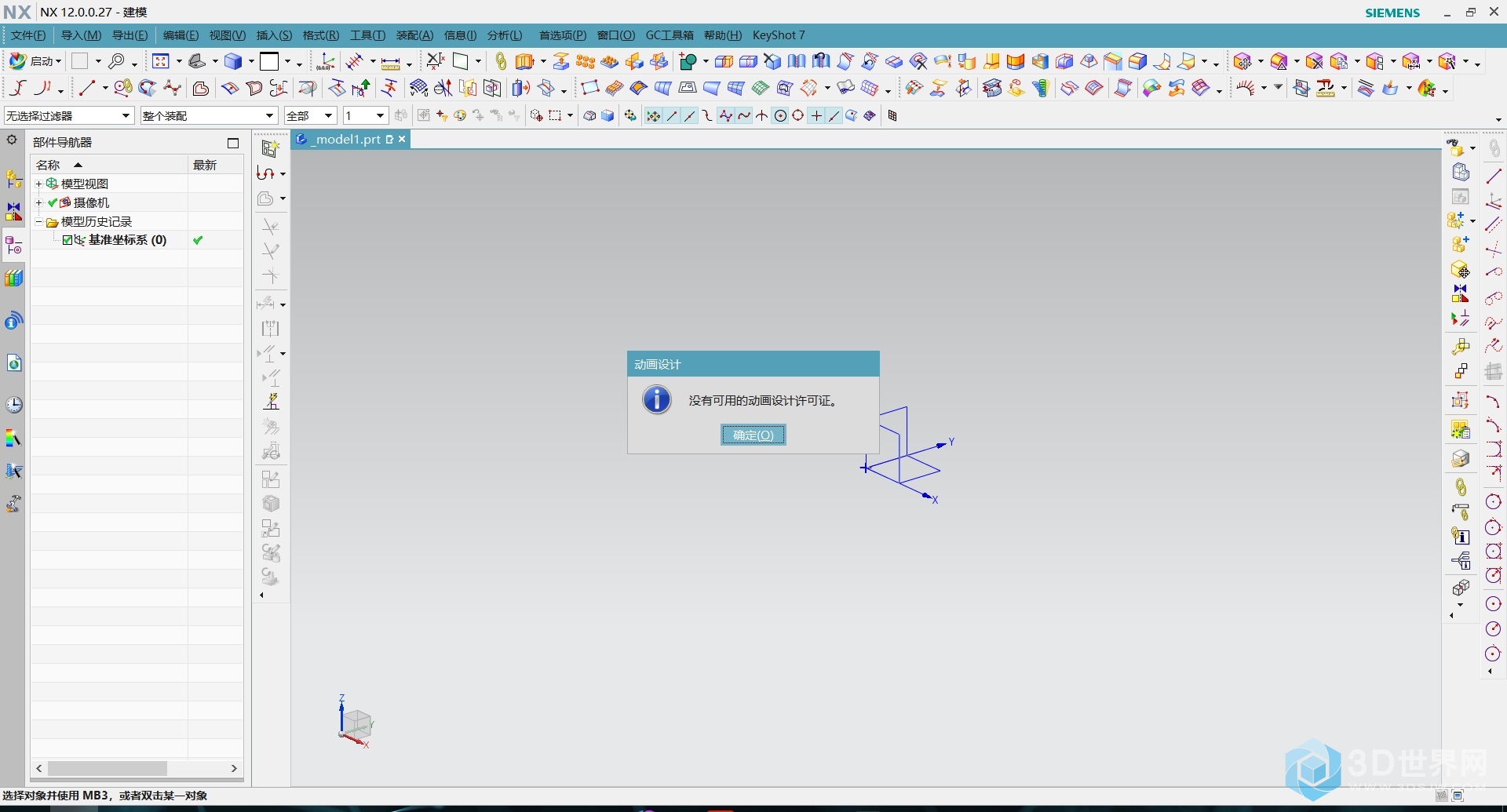
Task: Click the Sketch icon in vertical toolbar
Action: [x=269, y=148]
